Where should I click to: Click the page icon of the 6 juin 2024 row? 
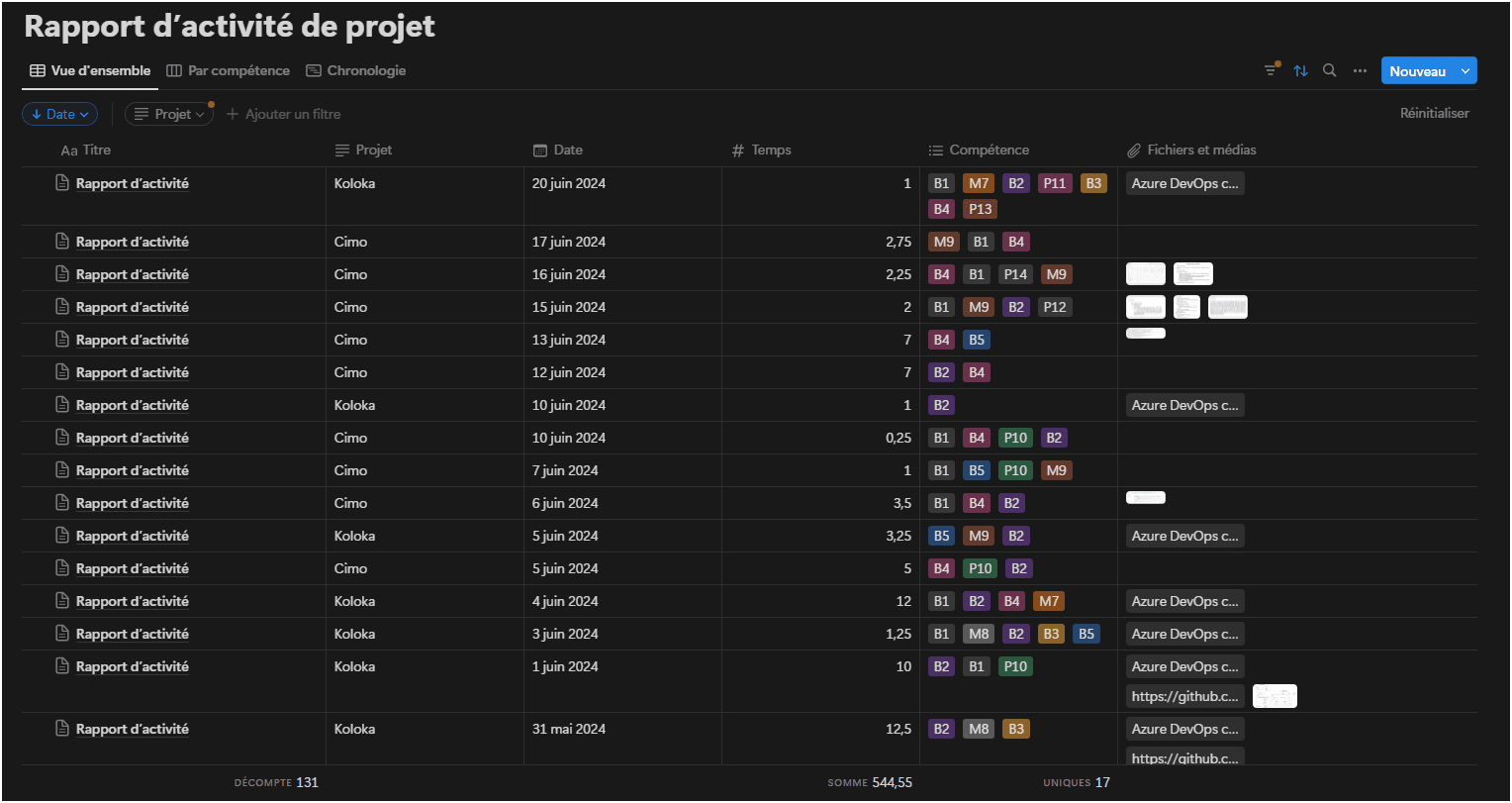click(62, 503)
